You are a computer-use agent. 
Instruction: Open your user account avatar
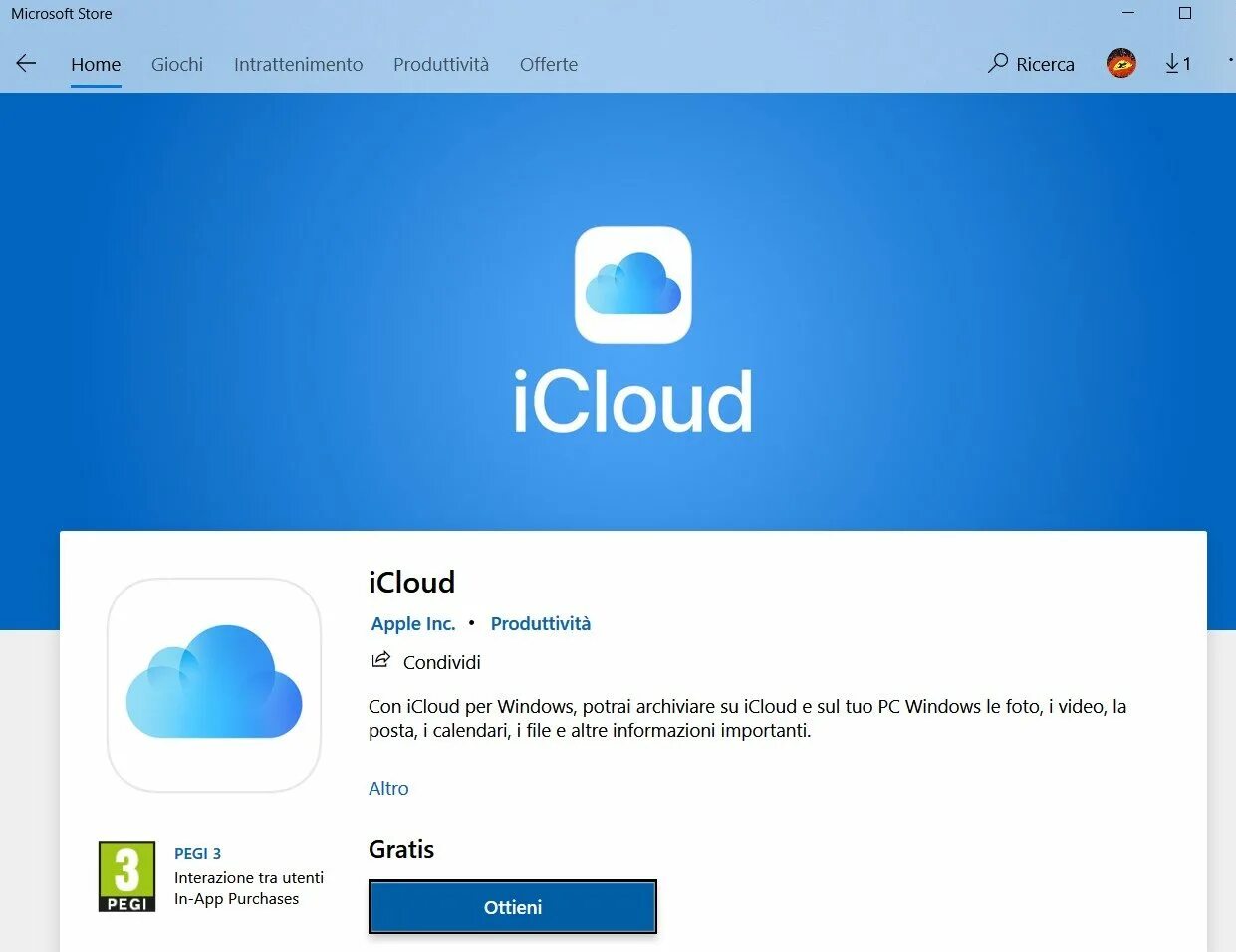1120,63
